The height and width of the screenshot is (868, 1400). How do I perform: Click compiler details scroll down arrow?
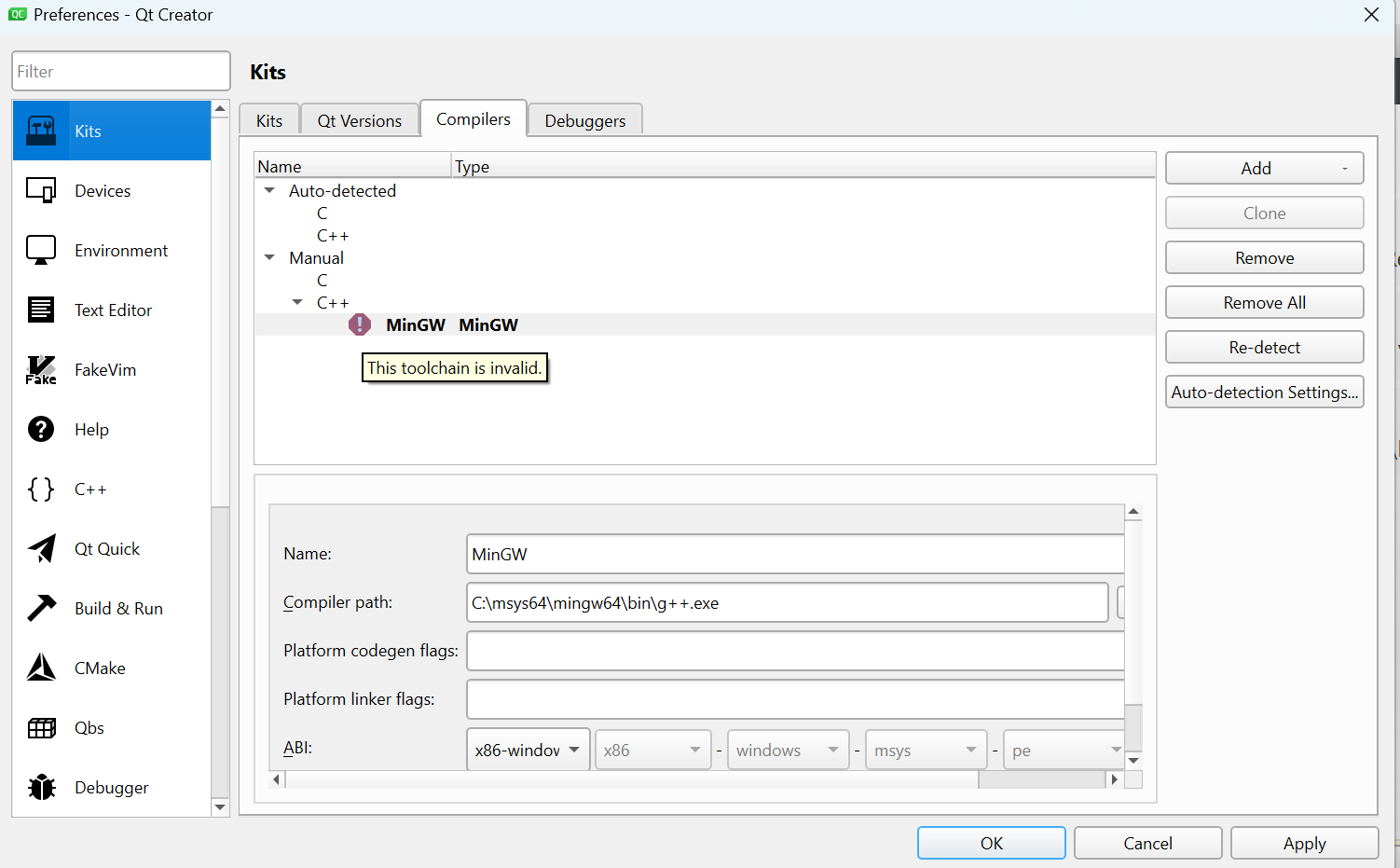coord(1133,761)
